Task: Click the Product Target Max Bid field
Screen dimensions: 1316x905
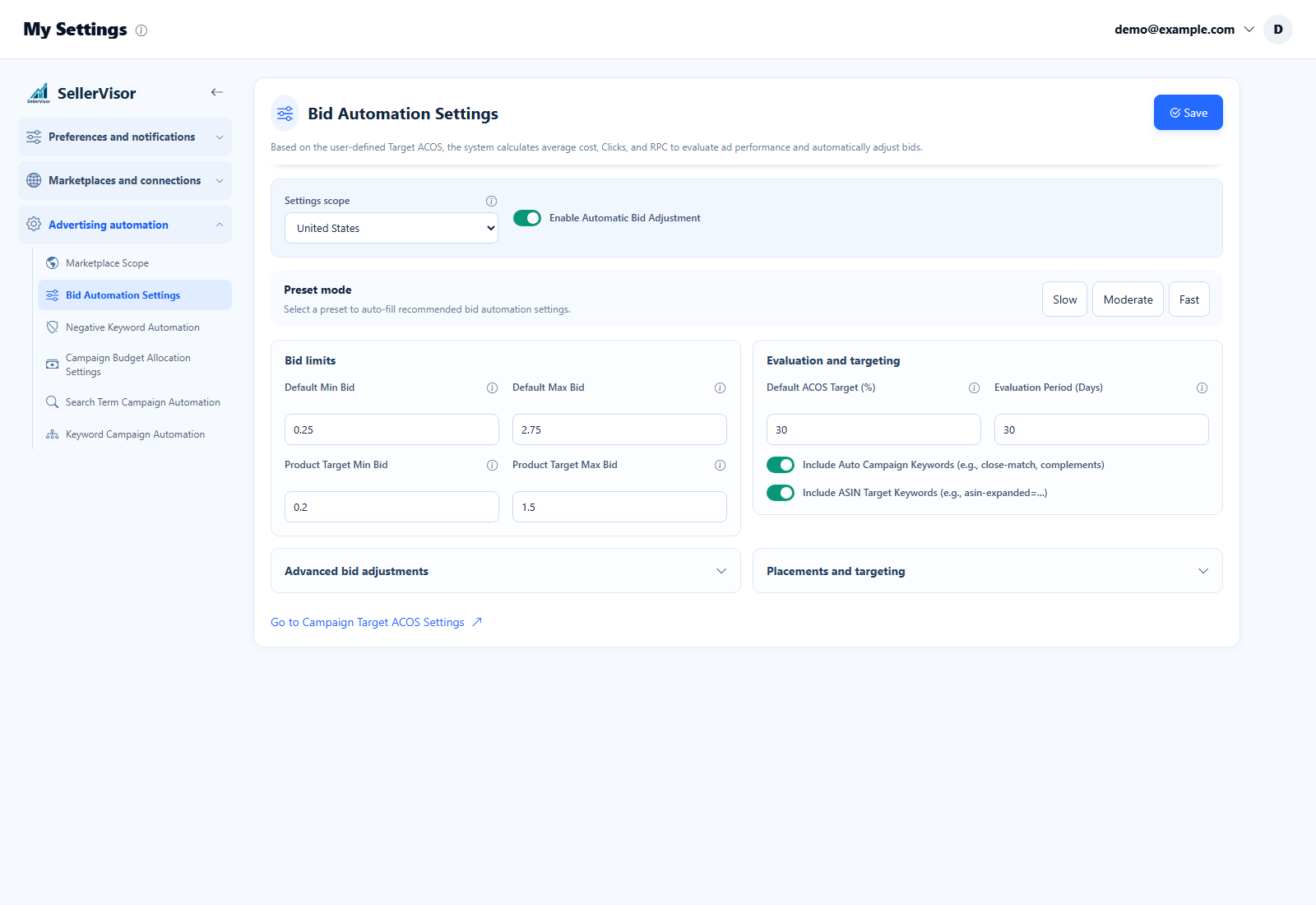Action: tap(619, 507)
